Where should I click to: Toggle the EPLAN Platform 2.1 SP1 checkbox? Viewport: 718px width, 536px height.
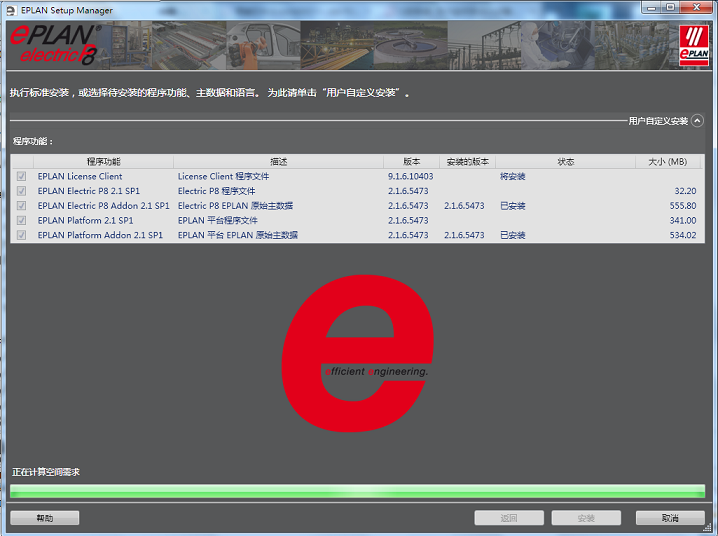click(x=21, y=221)
